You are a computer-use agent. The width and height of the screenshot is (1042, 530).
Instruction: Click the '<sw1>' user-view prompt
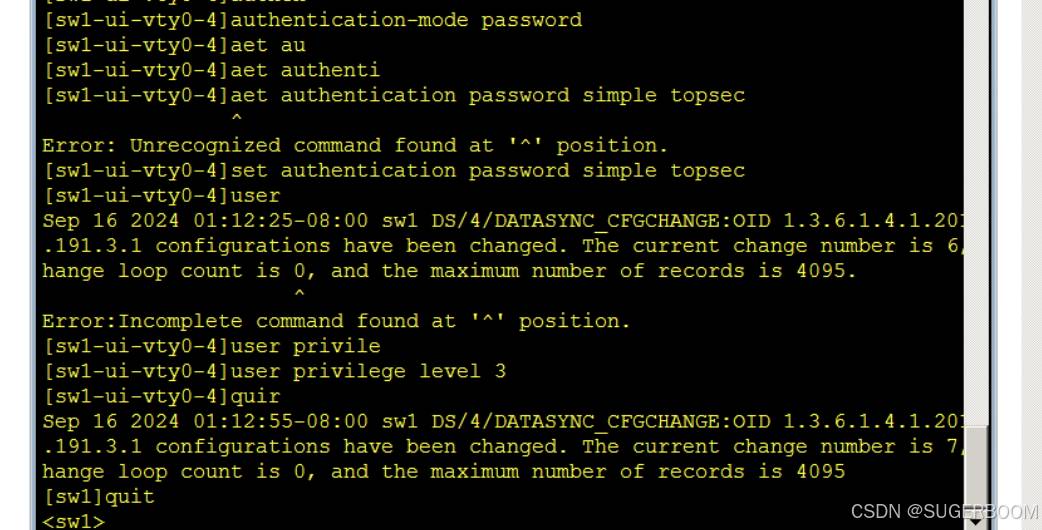coord(74,521)
